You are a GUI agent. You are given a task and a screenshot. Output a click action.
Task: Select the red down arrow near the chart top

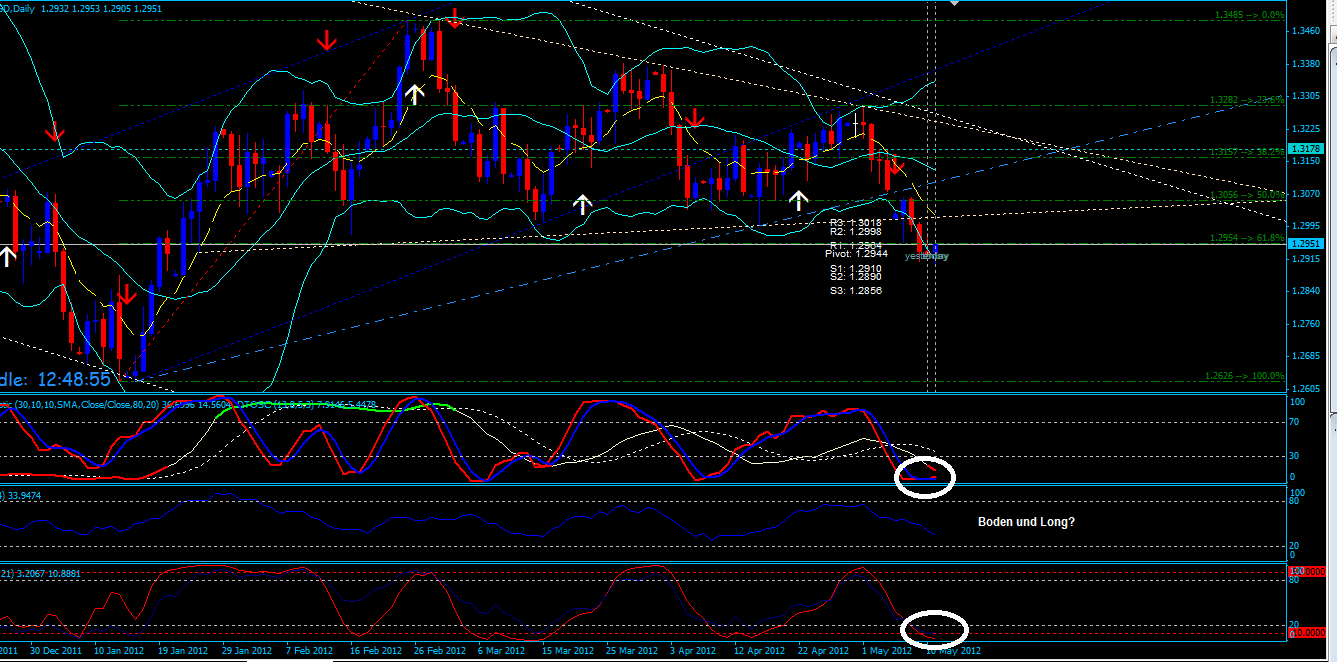click(x=456, y=17)
